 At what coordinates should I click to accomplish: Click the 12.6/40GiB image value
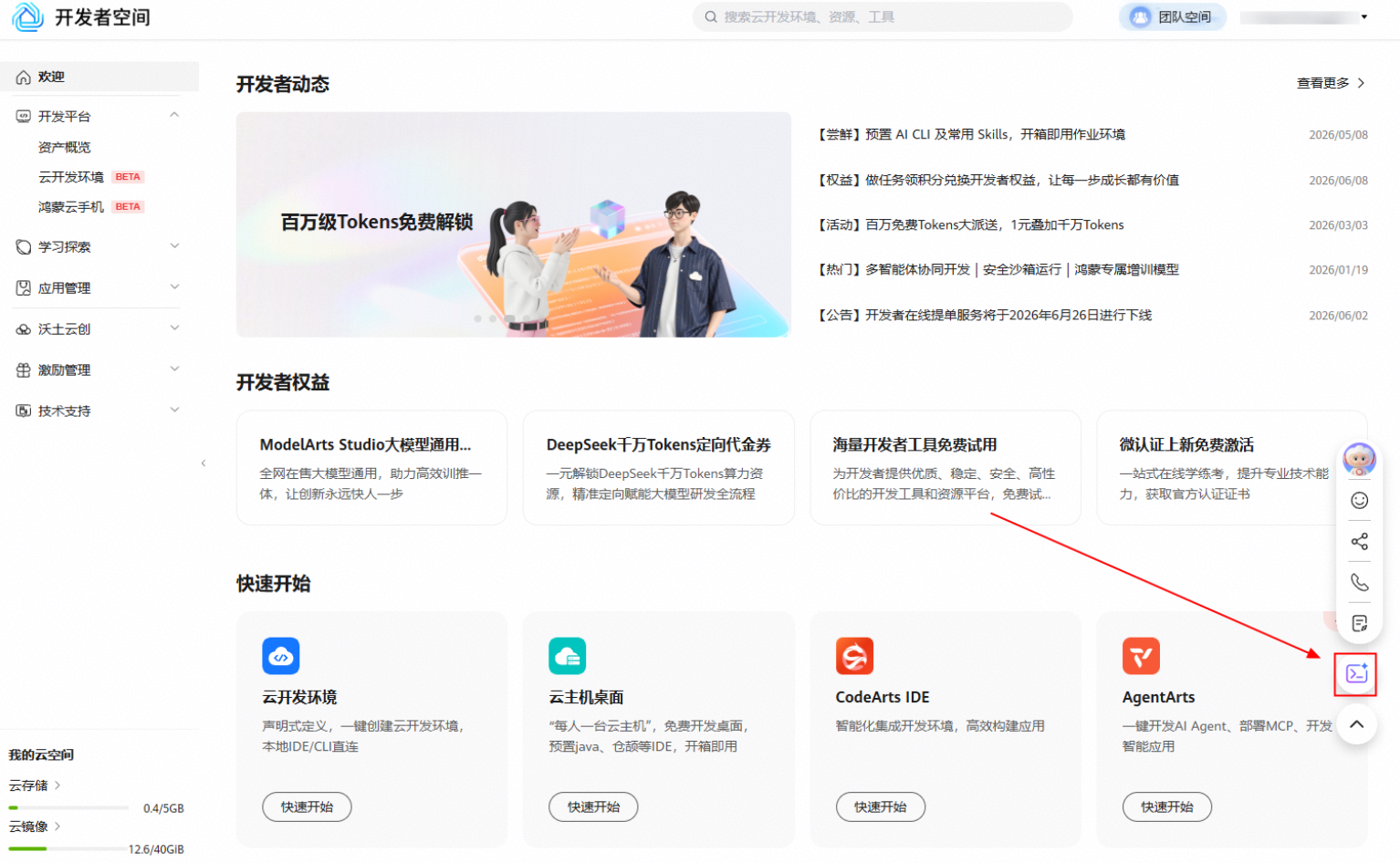pyautogui.click(x=156, y=849)
